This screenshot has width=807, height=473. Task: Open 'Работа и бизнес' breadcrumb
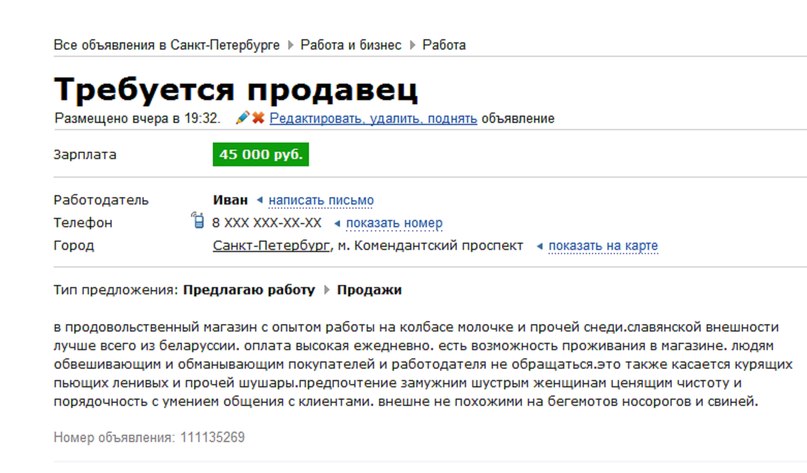[x=350, y=45]
